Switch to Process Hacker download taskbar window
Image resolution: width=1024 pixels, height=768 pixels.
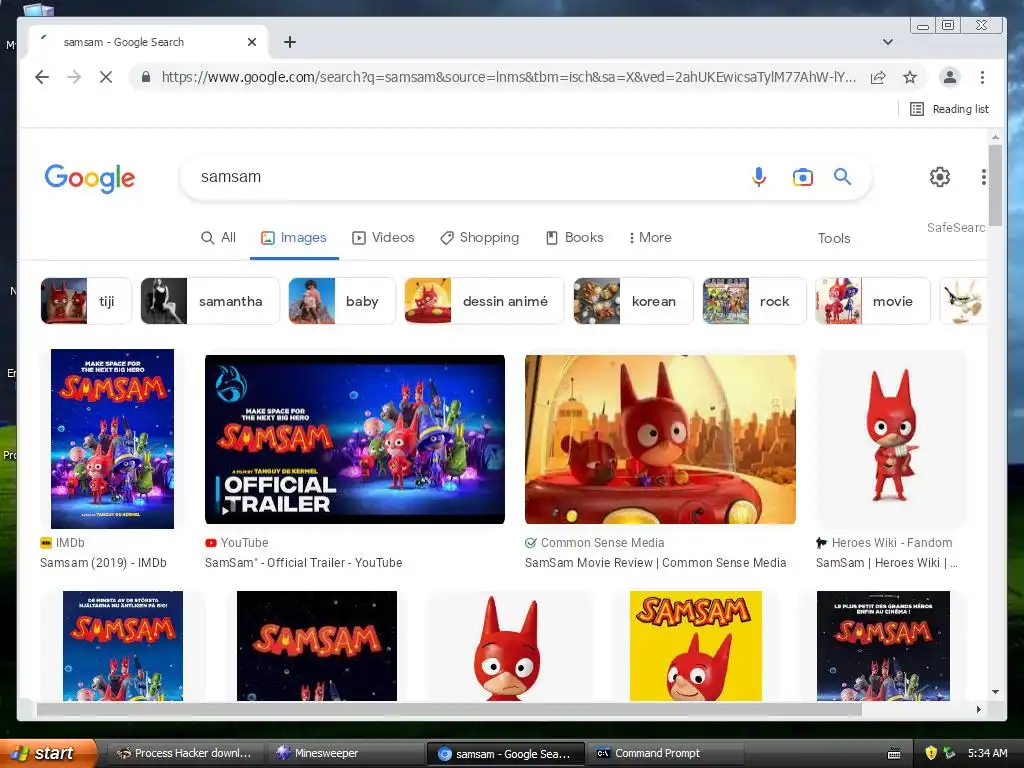click(184, 753)
